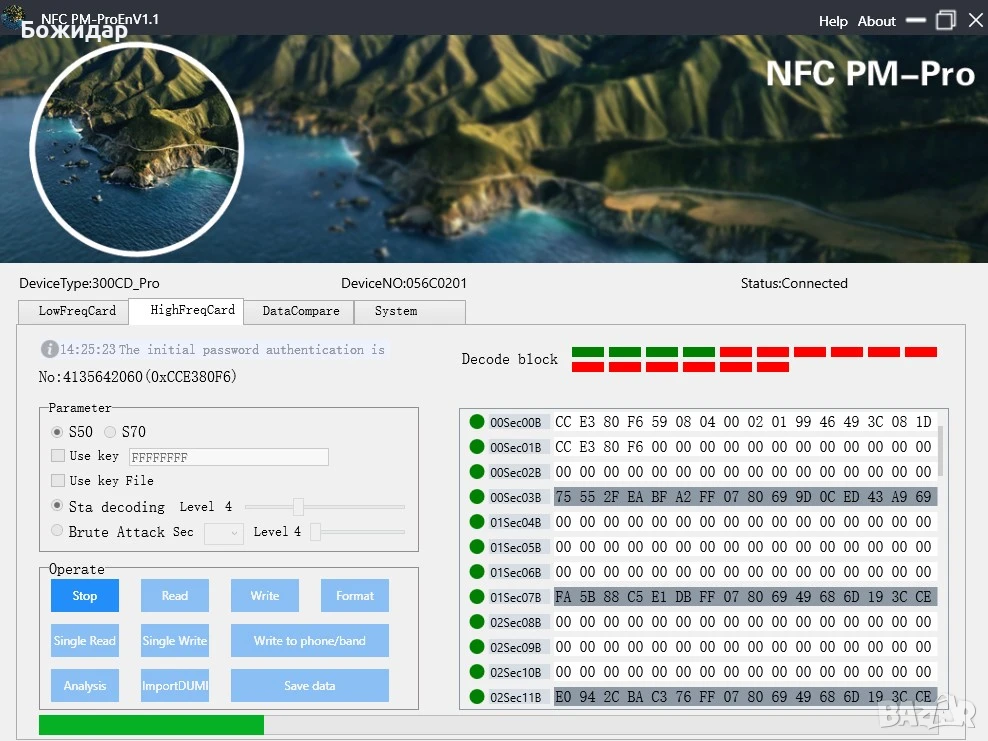Click the card number No:4135642060 text

click(x=137, y=377)
